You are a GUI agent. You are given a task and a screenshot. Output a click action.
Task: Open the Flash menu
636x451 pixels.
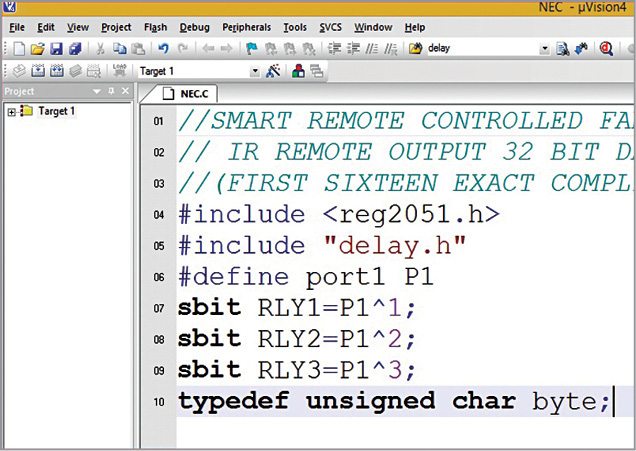coord(155,27)
